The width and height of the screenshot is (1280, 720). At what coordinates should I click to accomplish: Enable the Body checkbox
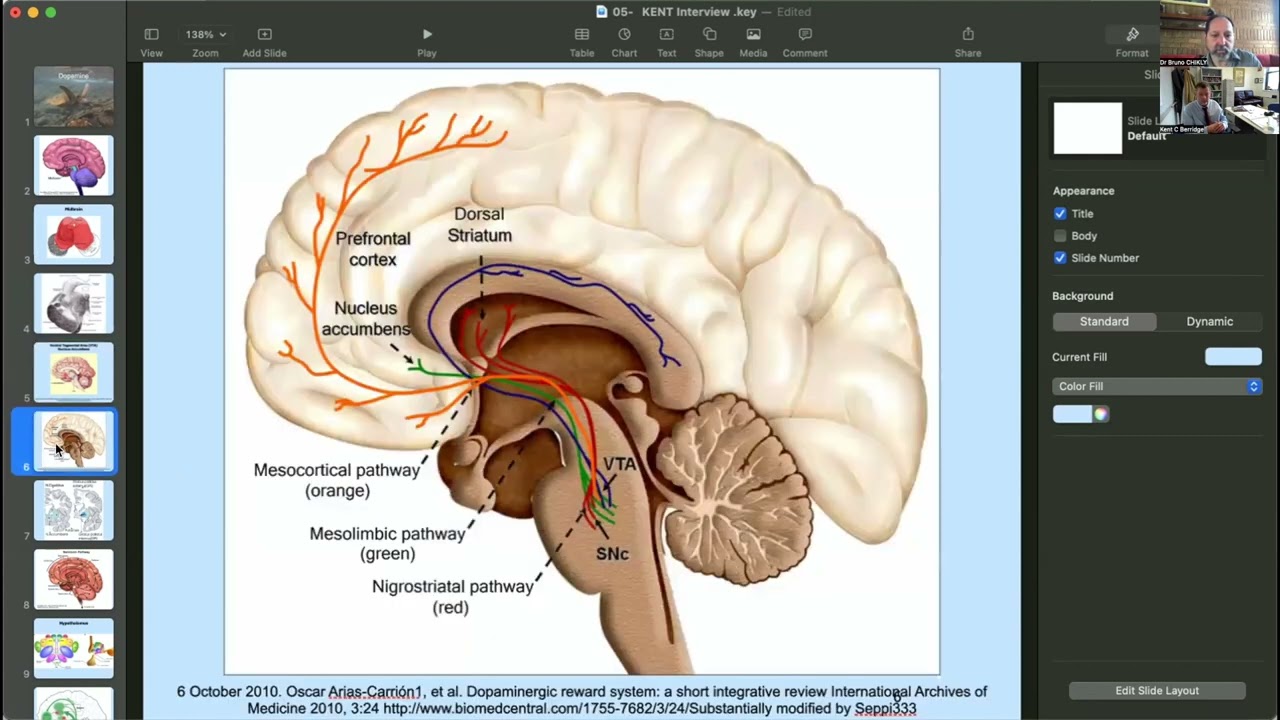pos(1060,235)
